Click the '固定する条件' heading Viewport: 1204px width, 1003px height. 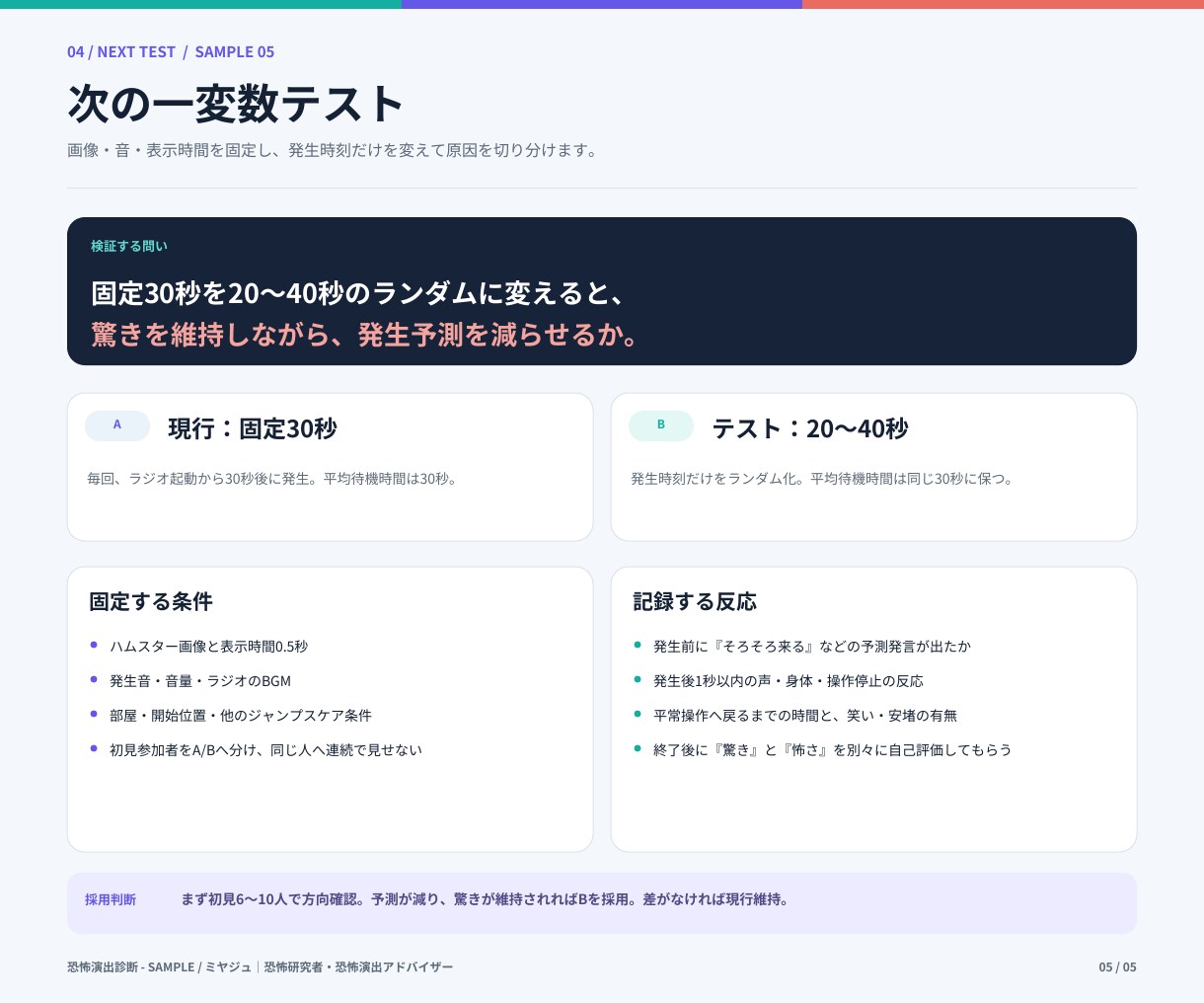[x=151, y=602]
